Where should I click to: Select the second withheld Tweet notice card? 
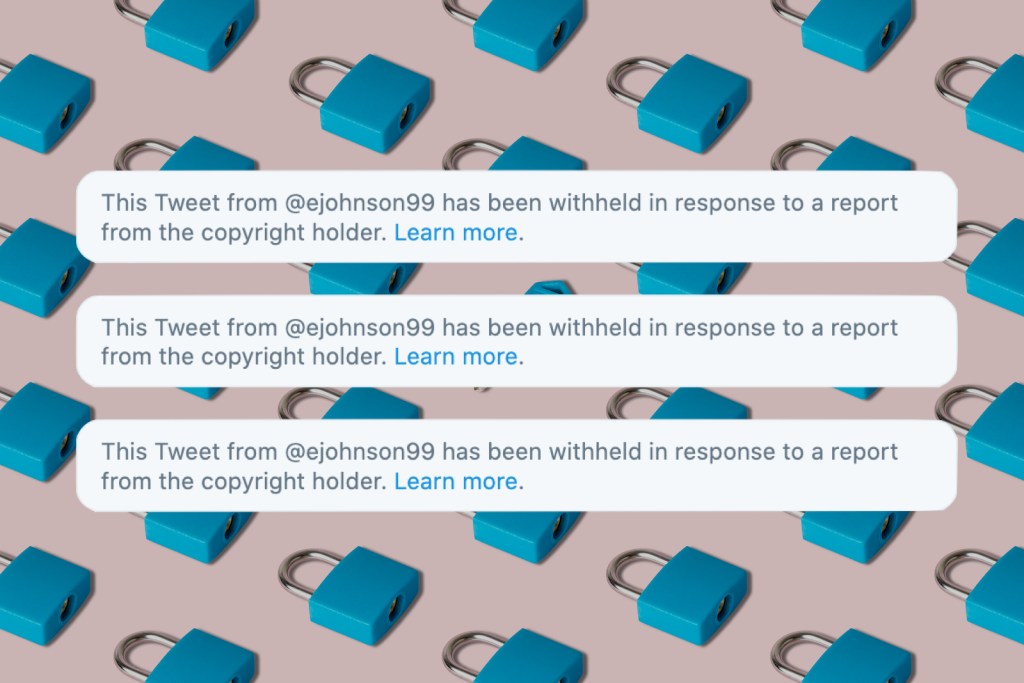(x=517, y=341)
